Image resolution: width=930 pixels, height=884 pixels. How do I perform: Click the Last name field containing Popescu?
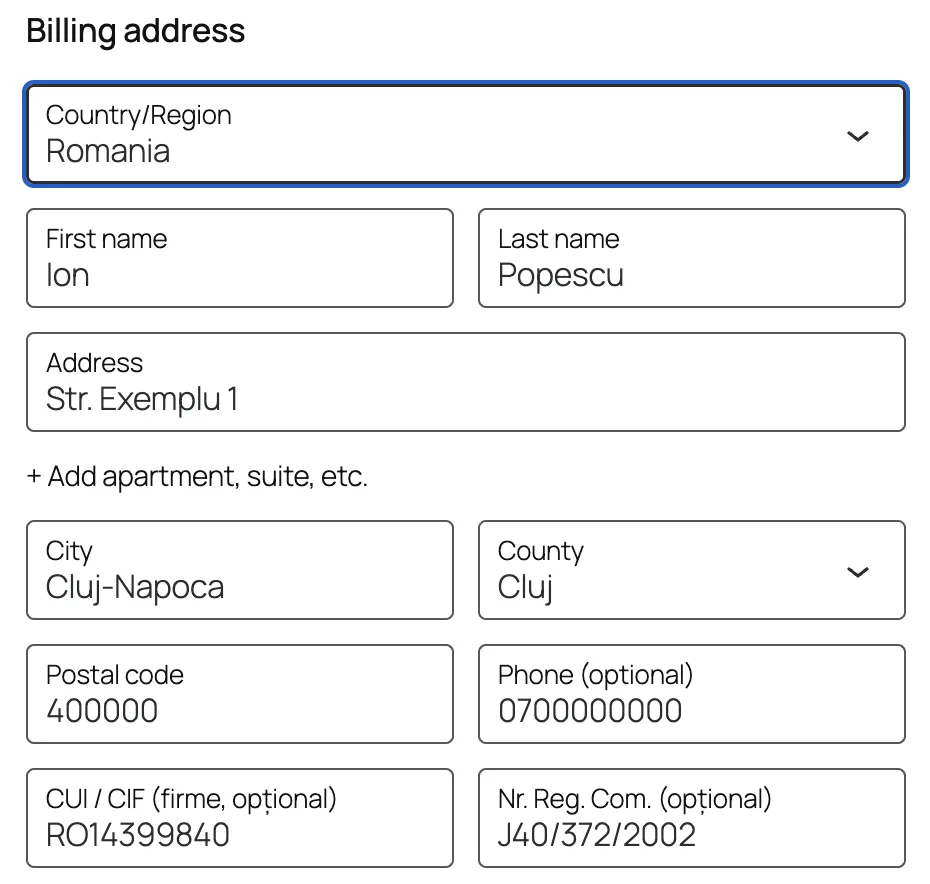[x=692, y=258]
